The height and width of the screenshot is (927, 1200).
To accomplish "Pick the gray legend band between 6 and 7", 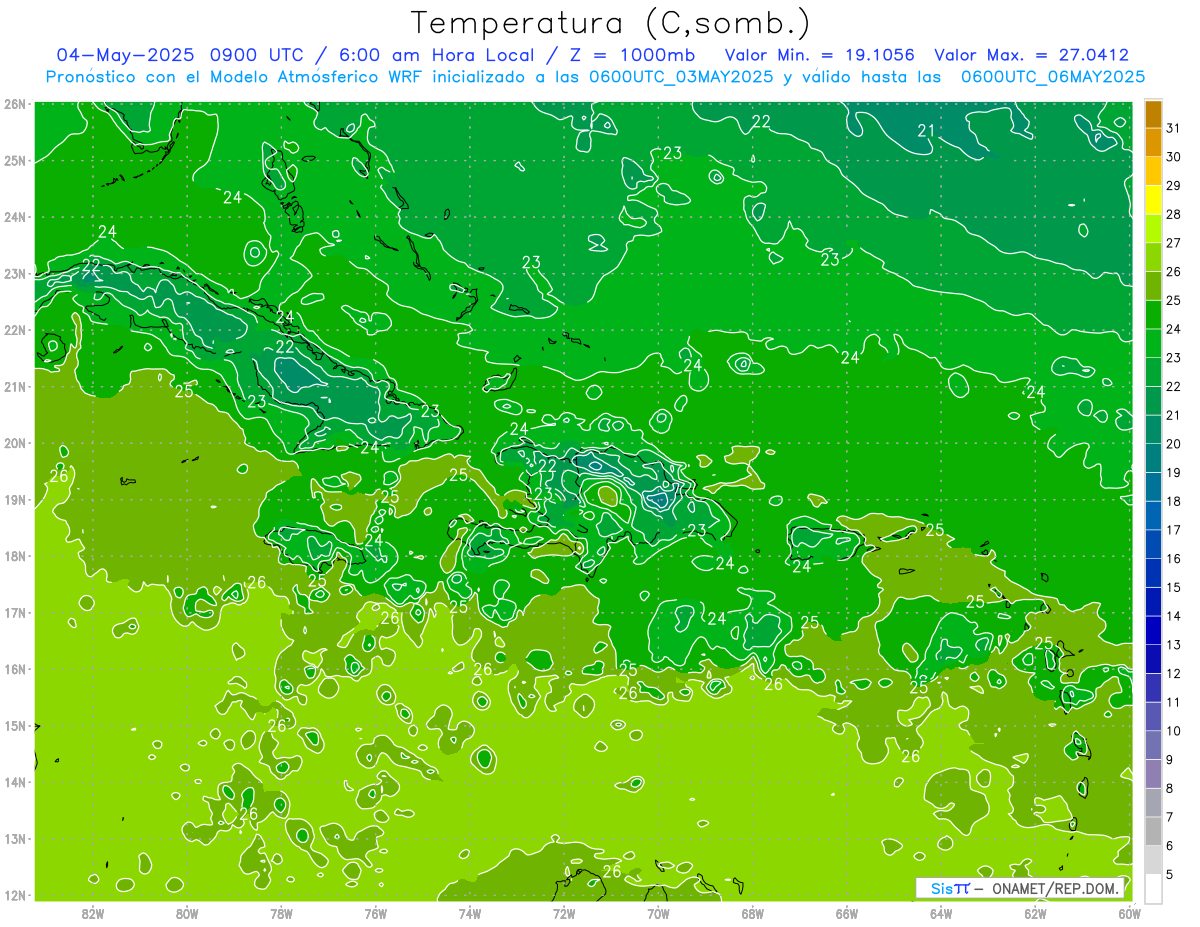I will pyautogui.click(x=1154, y=831).
